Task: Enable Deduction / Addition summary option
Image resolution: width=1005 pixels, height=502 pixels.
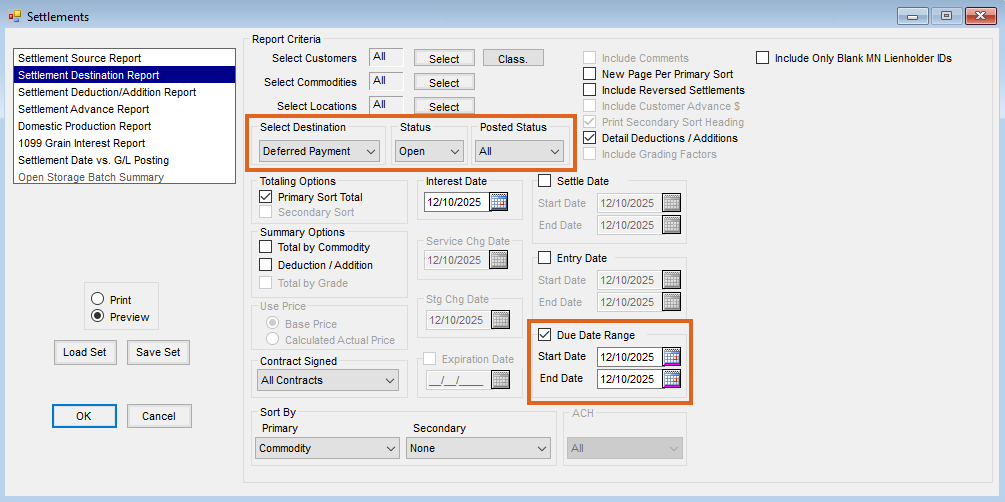Action: click(x=265, y=265)
